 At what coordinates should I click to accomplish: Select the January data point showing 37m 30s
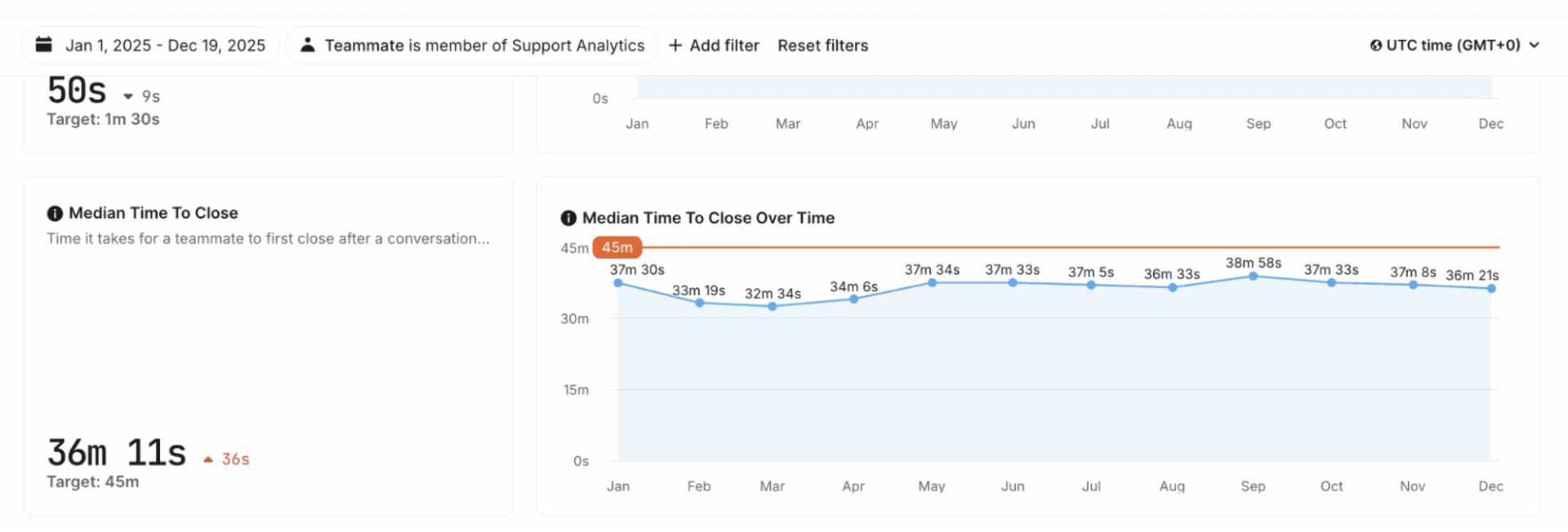(618, 283)
